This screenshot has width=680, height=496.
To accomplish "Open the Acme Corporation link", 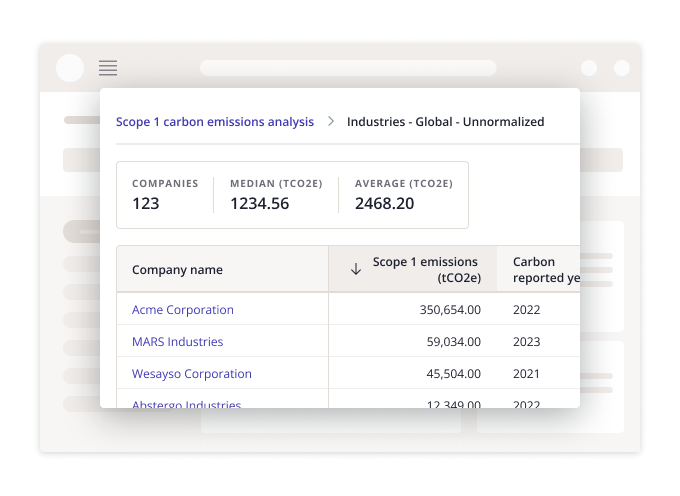I will coord(183,310).
